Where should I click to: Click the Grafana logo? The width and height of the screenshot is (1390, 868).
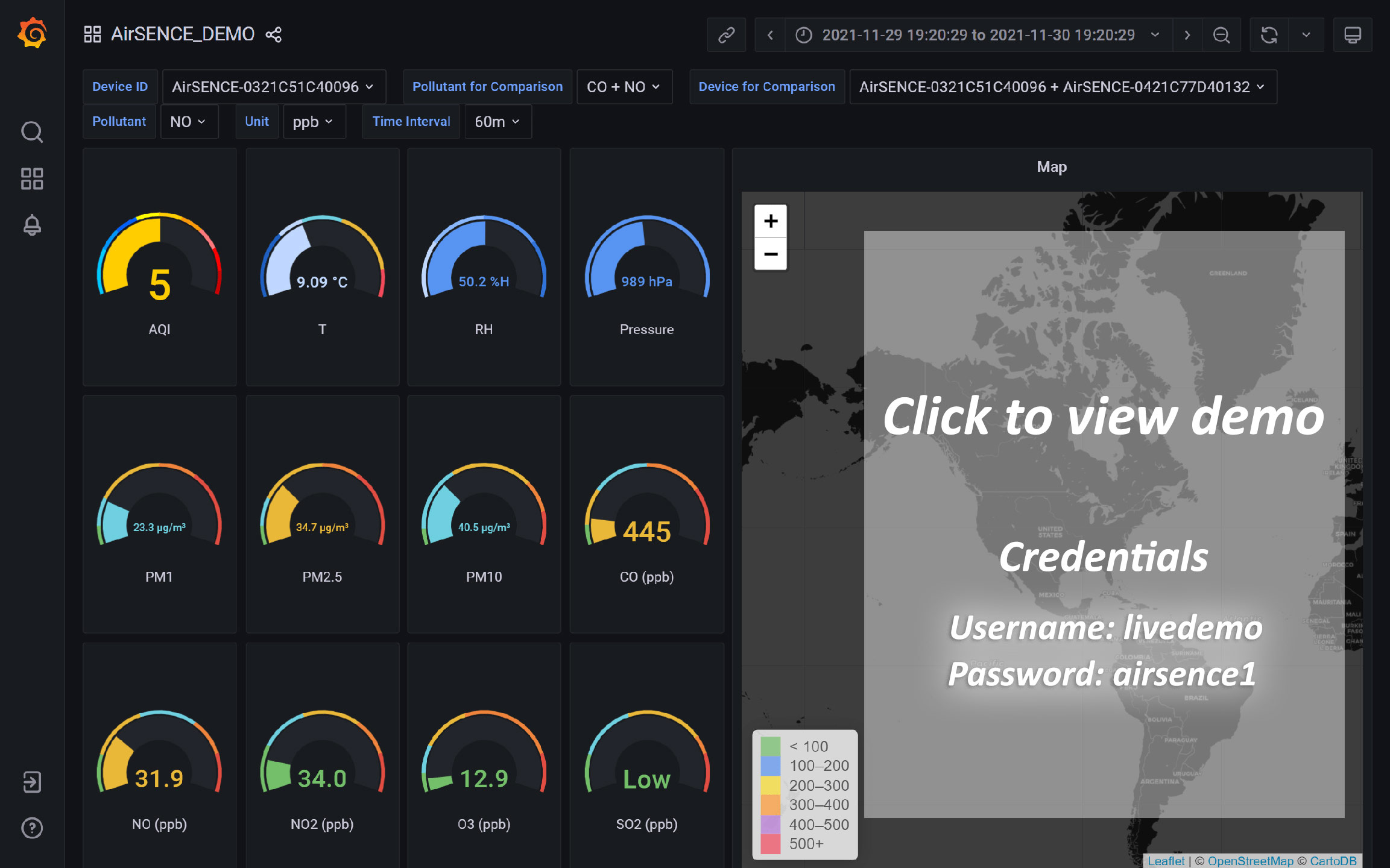coord(33,33)
